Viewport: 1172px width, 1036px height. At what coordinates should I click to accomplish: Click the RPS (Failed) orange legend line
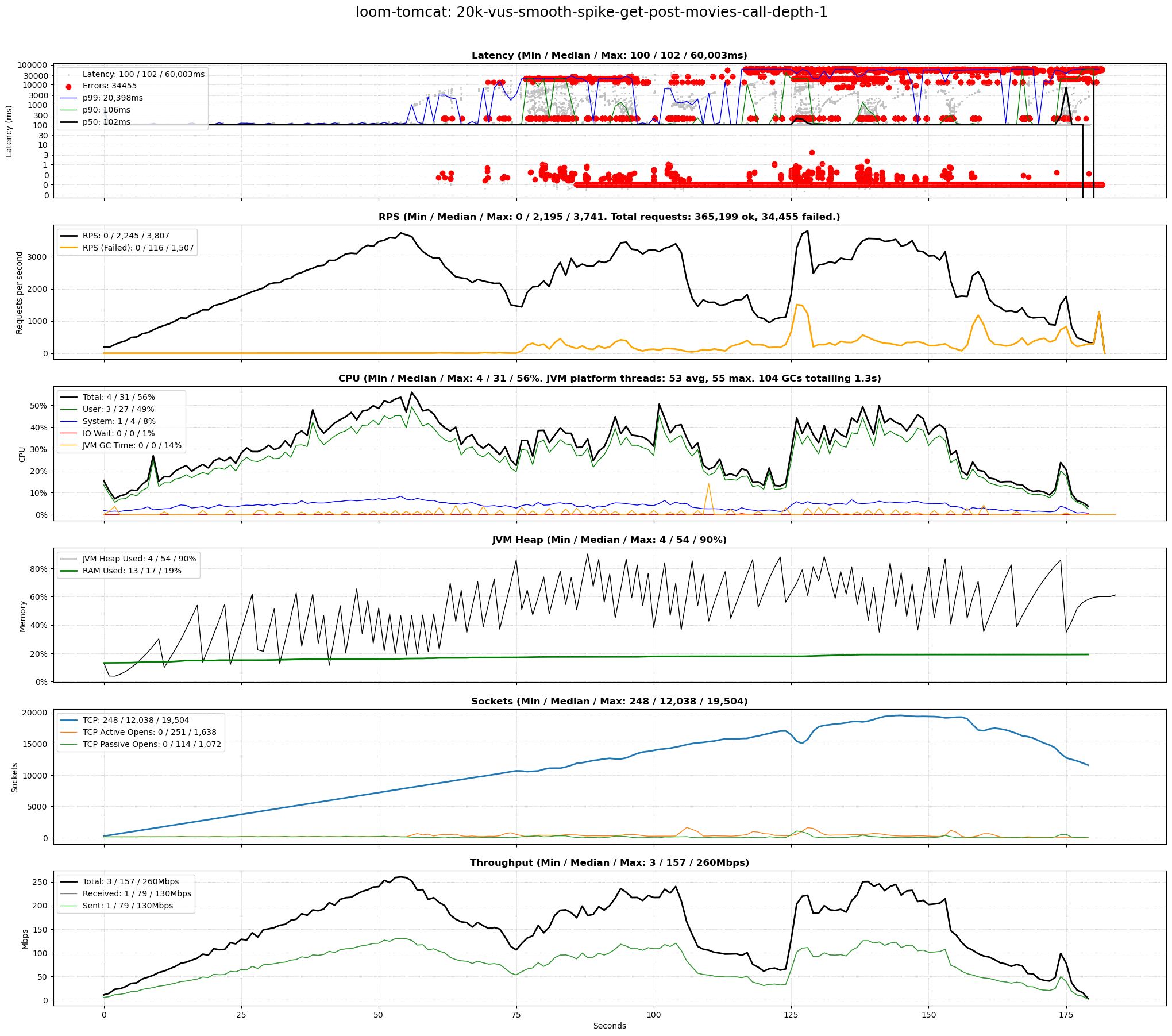point(68,248)
